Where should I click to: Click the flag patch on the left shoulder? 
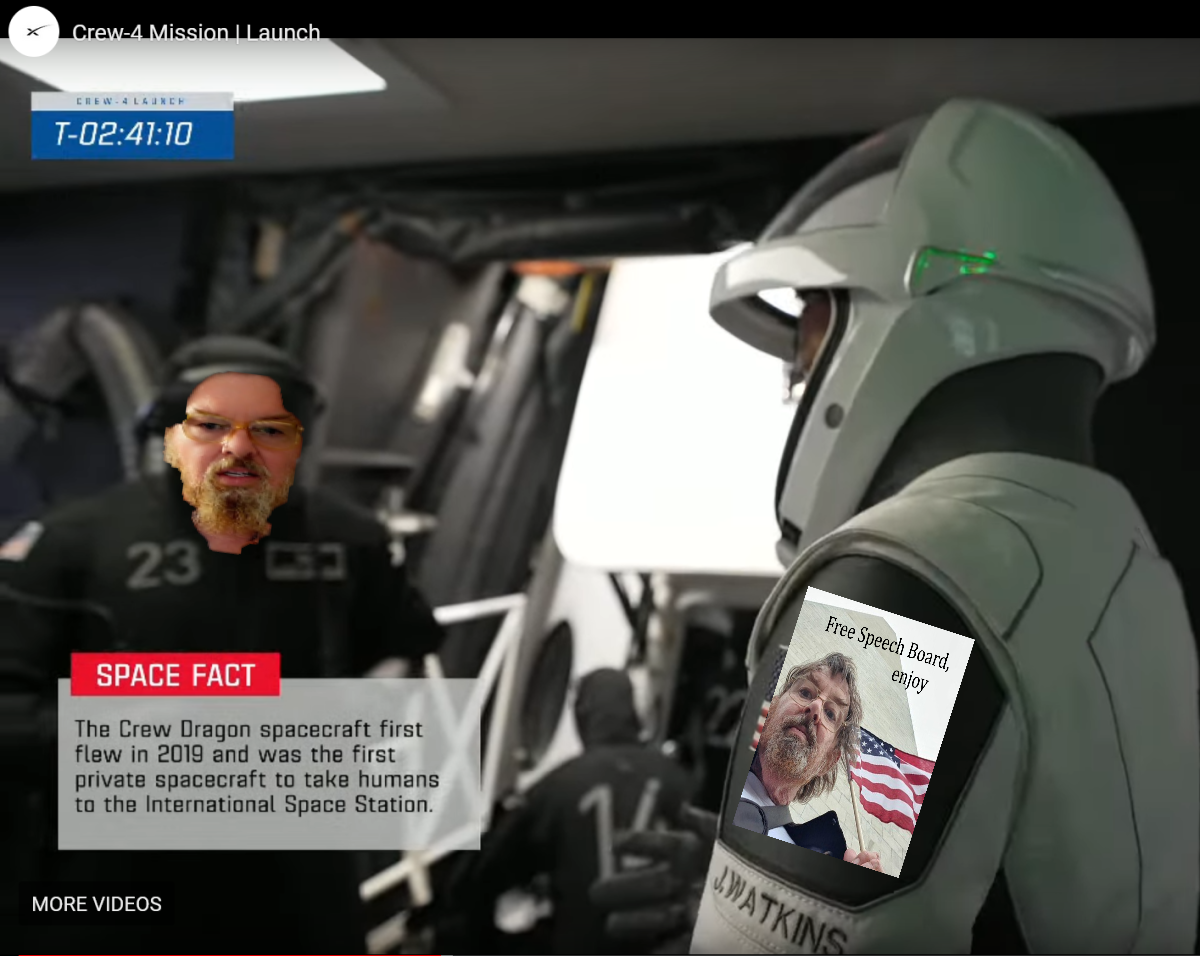point(20,541)
